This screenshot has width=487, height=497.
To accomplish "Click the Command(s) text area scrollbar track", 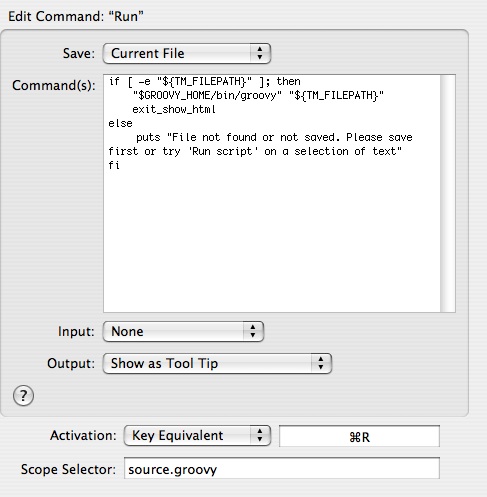I will 447,193.
